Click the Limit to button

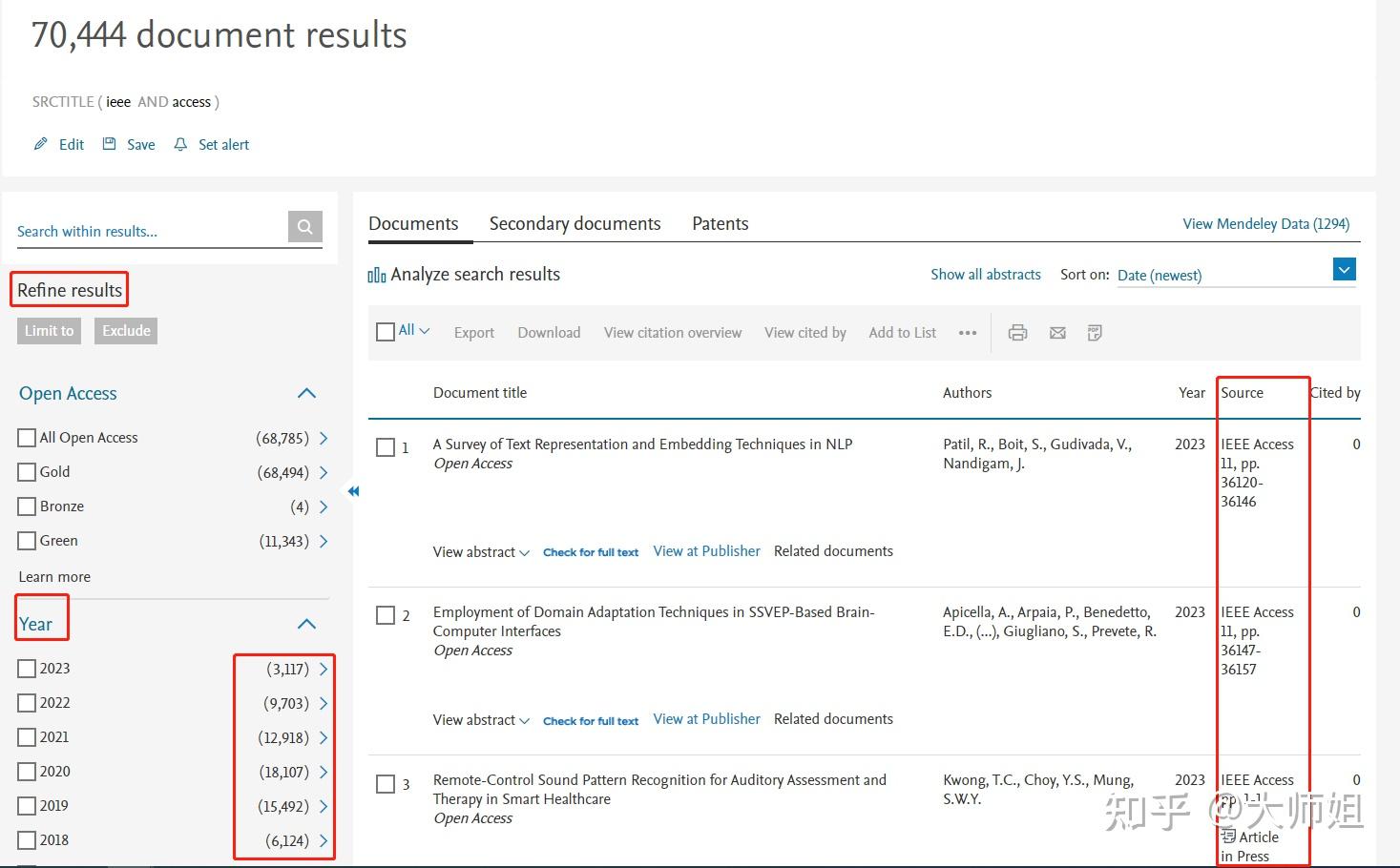coord(49,331)
